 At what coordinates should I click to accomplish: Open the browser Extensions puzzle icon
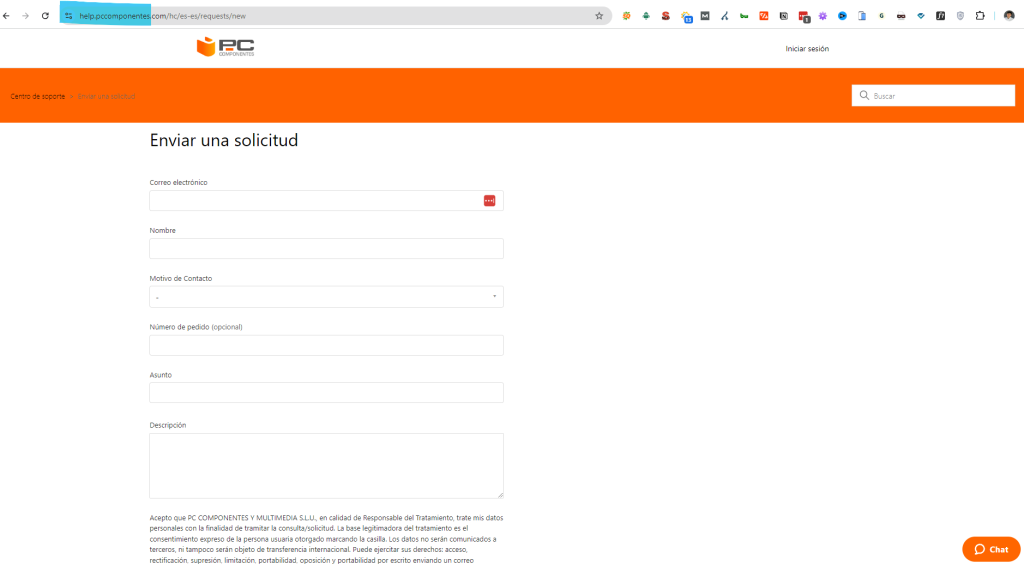[x=979, y=16]
